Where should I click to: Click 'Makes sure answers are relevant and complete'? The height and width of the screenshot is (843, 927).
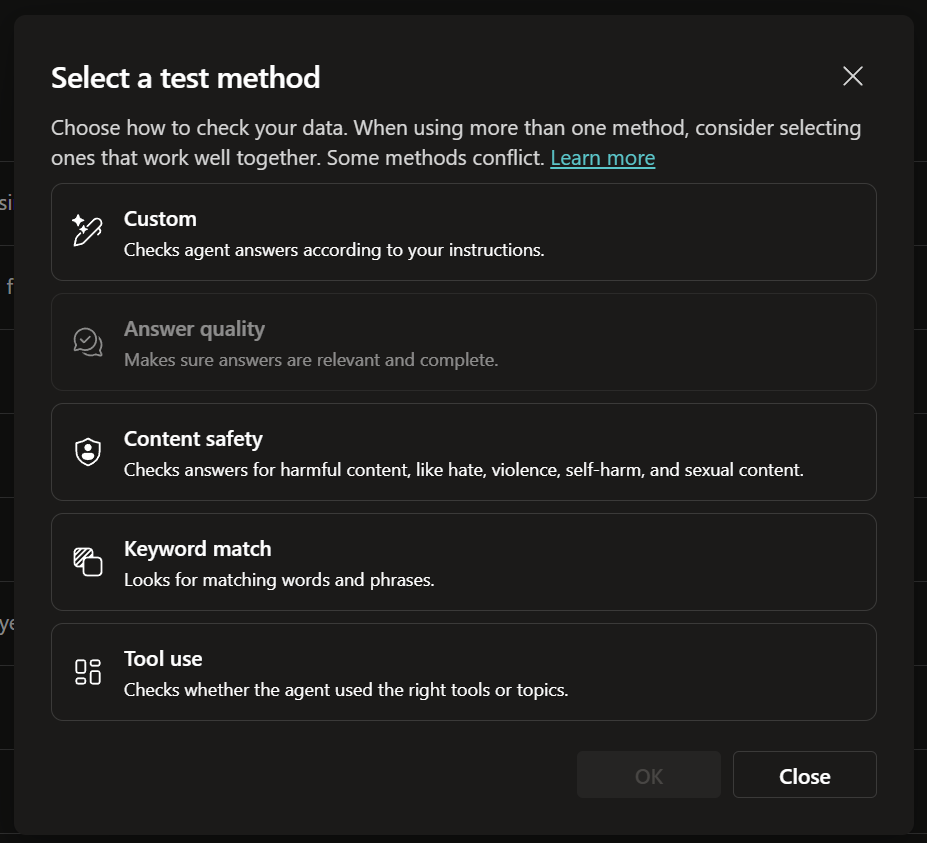click(311, 360)
